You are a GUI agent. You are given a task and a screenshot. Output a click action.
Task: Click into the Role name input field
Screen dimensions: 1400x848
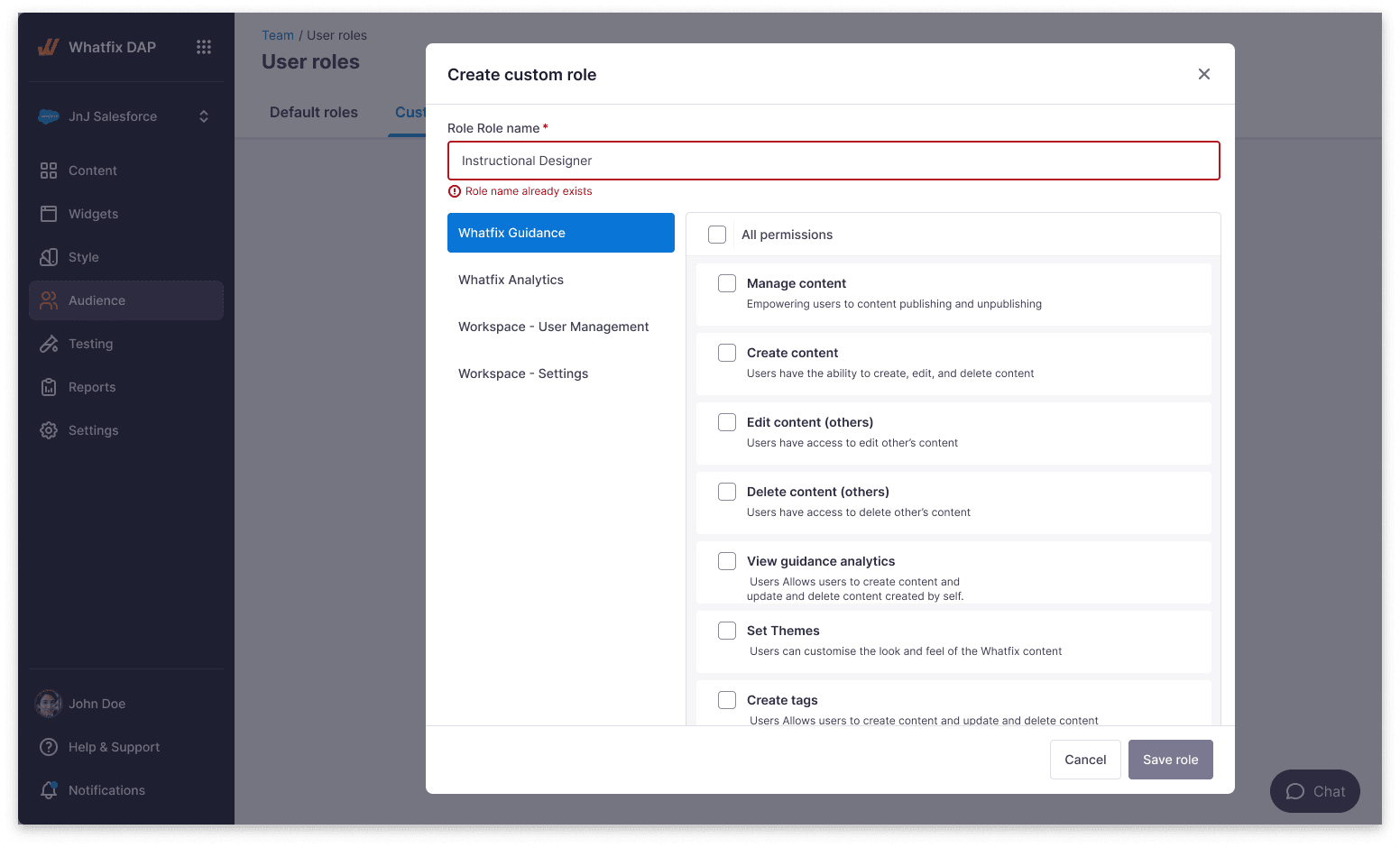pyautogui.click(x=834, y=161)
